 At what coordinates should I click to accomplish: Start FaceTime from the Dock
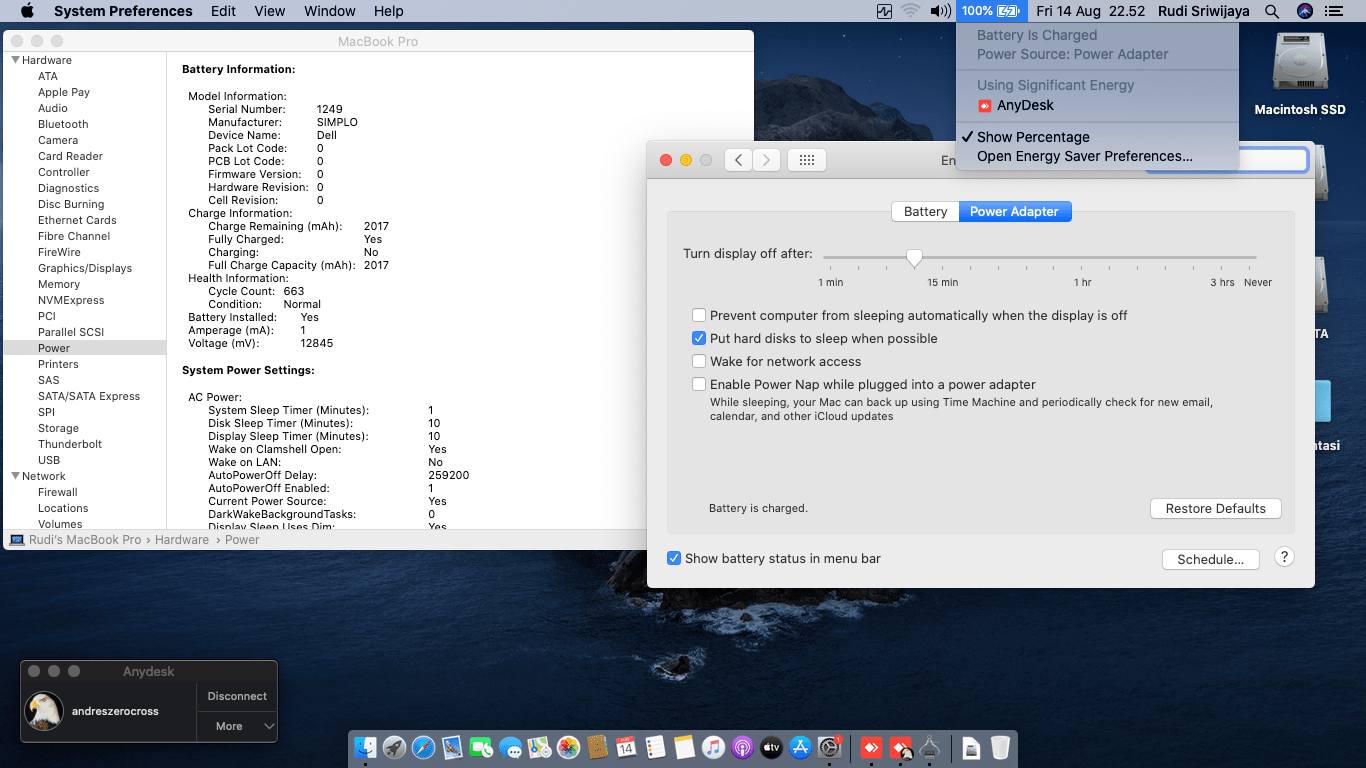481,747
